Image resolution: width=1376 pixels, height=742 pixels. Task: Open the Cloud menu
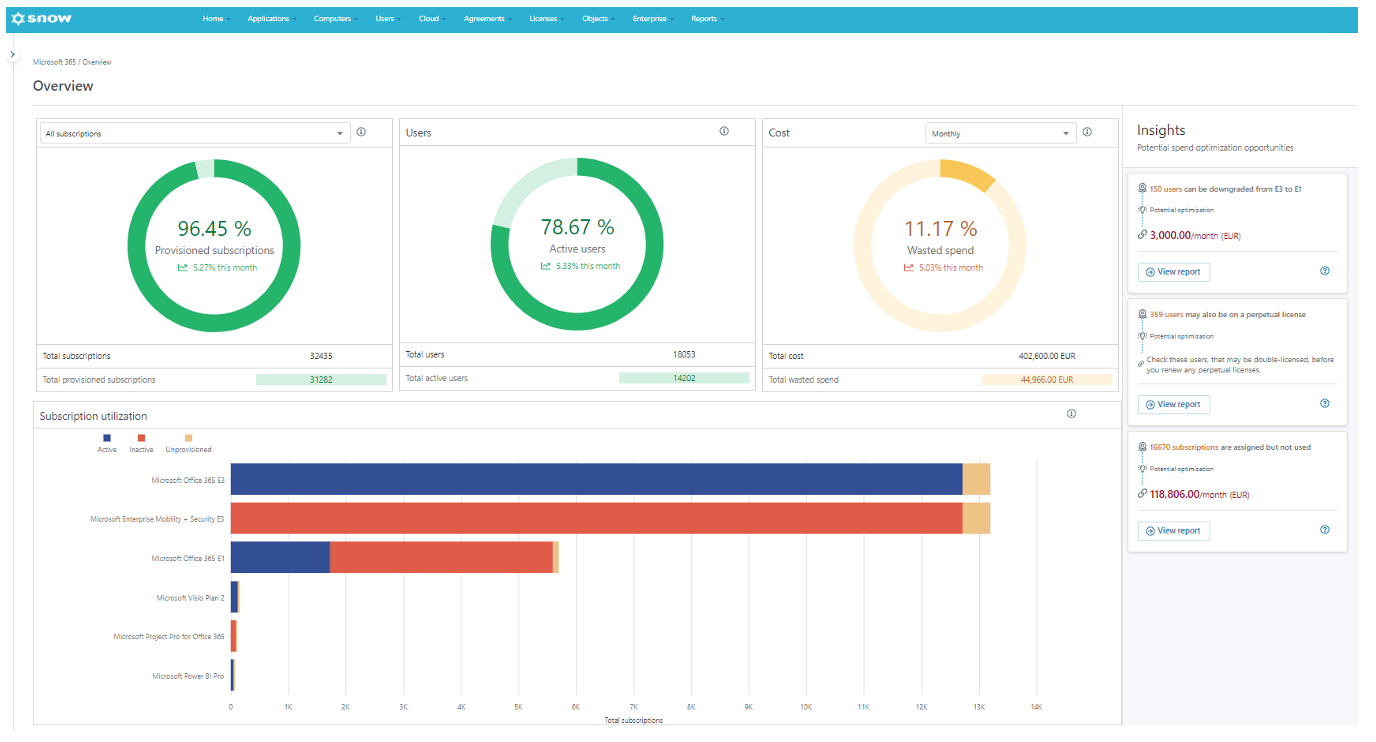(432, 19)
